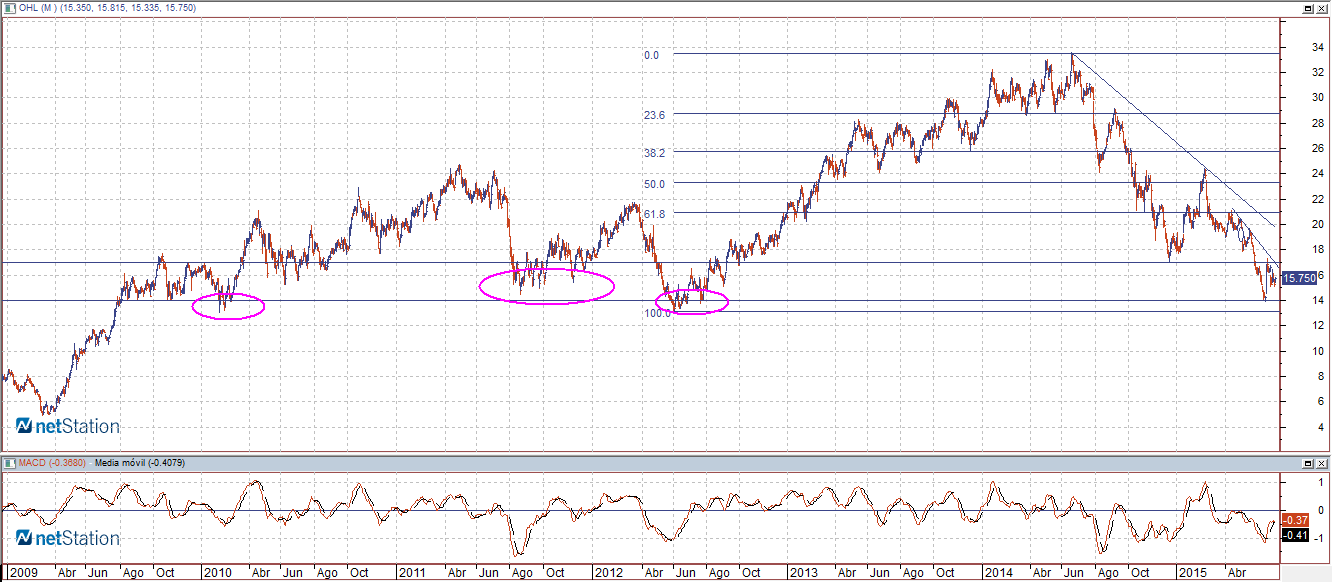
Task: Click the 2013 marker on the time axis
Action: coord(804,573)
